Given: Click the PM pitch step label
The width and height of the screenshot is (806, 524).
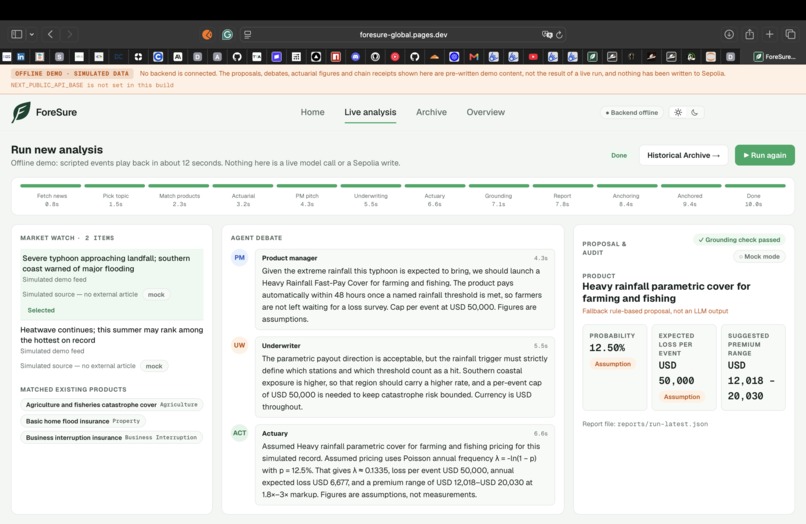Looking at the screenshot, I should (x=307, y=196).
